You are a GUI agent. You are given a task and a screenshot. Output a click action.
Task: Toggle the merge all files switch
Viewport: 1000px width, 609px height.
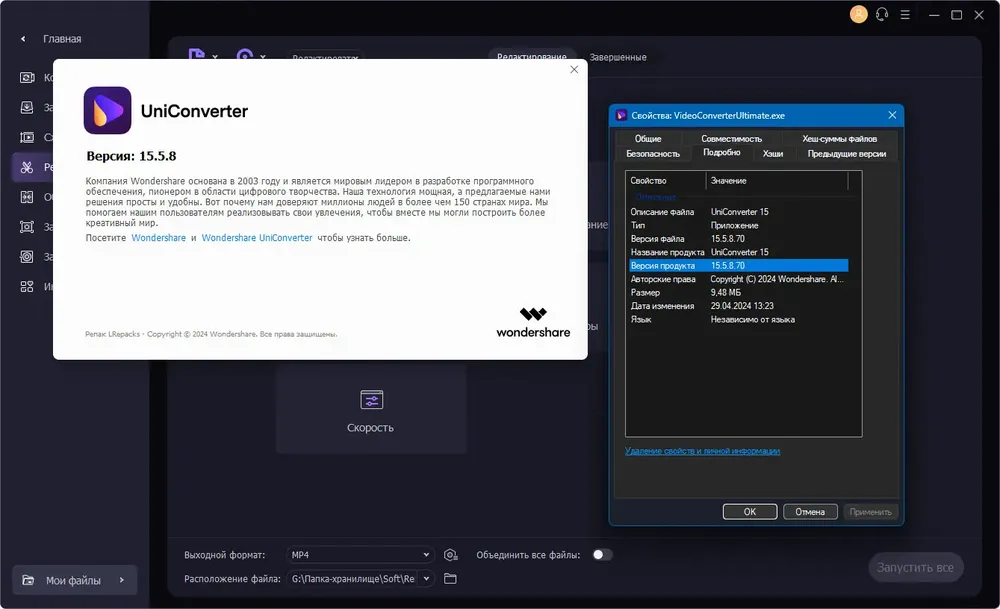tap(602, 555)
